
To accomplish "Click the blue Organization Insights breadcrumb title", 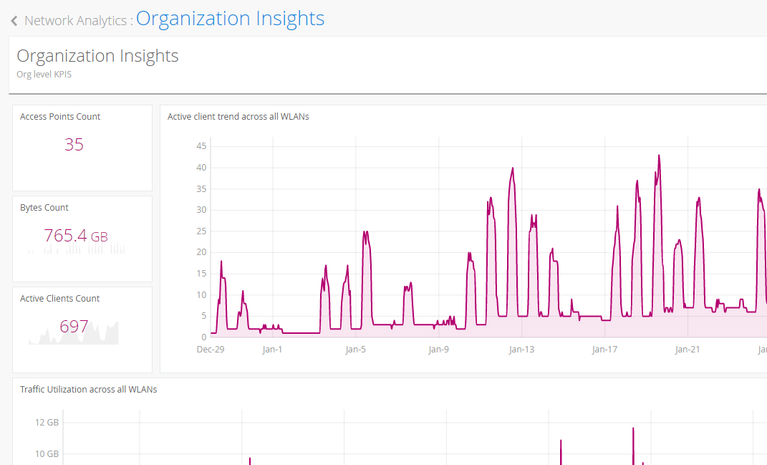I will pyautogui.click(x=230, y=19).
